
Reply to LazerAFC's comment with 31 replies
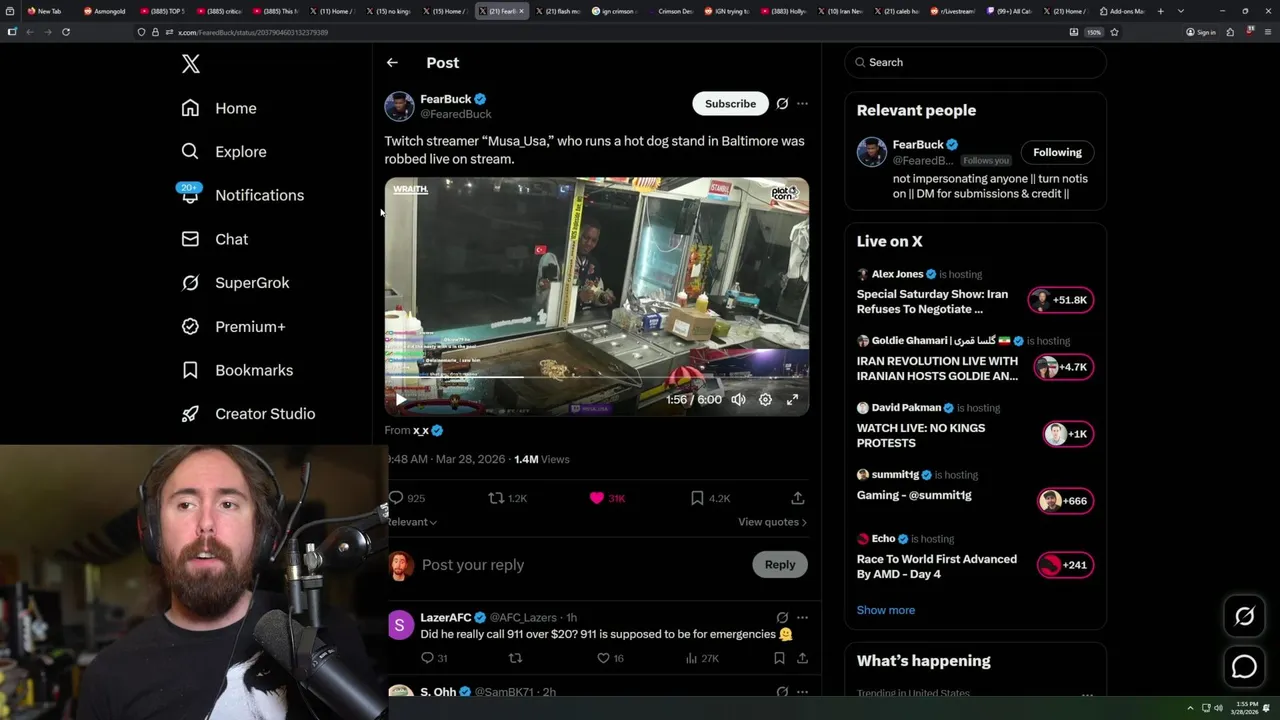click(x=434, y=658)
